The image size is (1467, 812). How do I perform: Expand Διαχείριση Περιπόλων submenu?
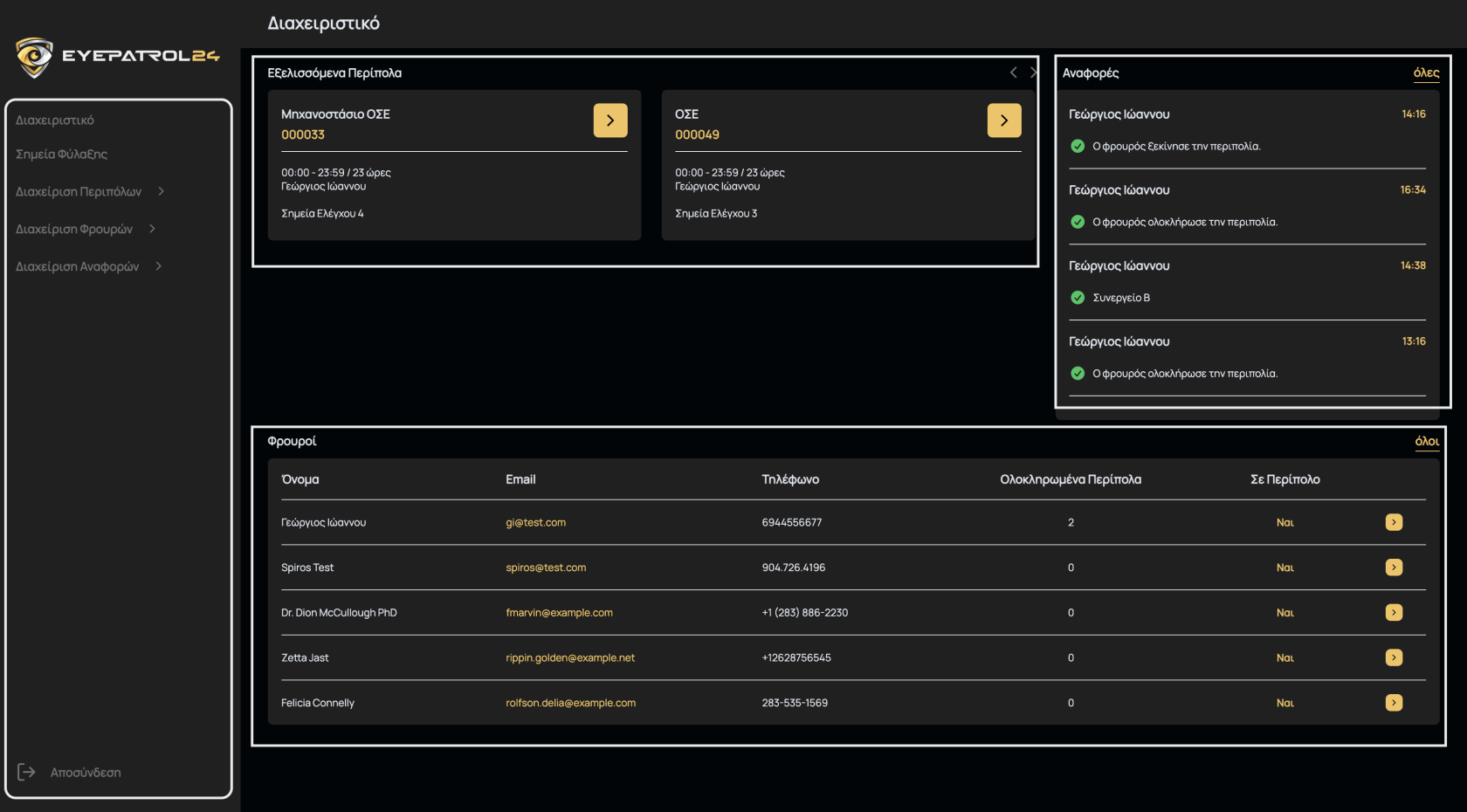[x=161, y=191]
